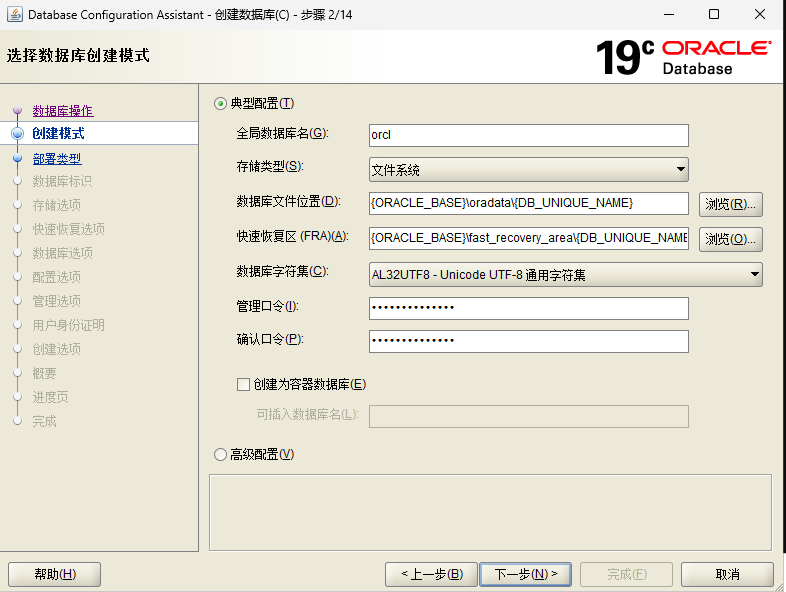Click the 全局数据库名 field containing orcl
The width and height of the screenshot is (786, 592).
point(529,135)
